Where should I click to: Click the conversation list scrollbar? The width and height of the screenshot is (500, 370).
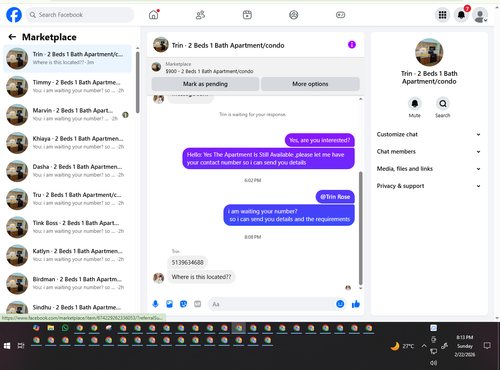tap(138, 82)
